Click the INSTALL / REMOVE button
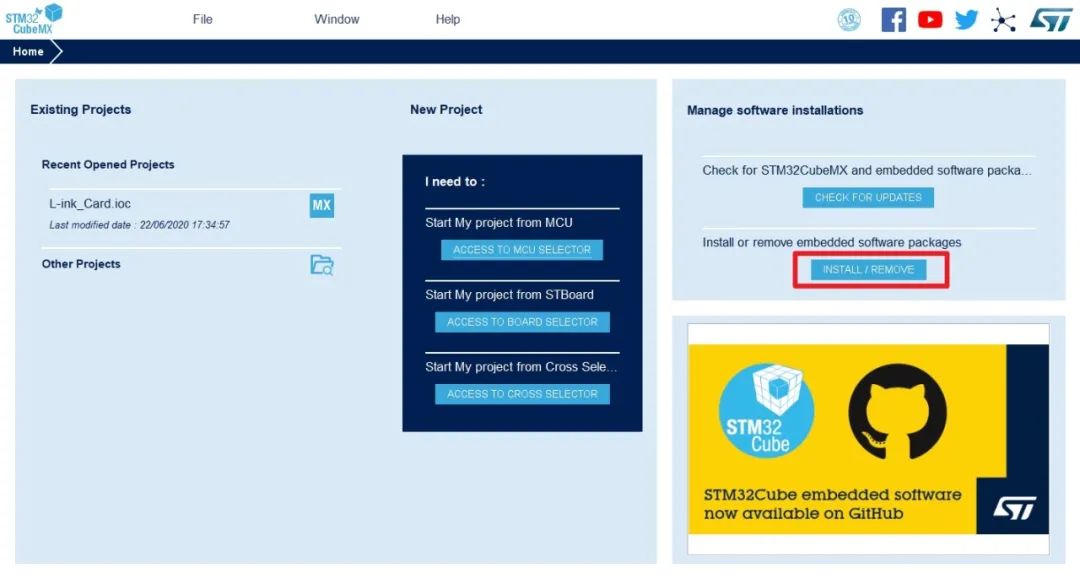Viewport: 1080px width, 579px height. tap(868, 270)
